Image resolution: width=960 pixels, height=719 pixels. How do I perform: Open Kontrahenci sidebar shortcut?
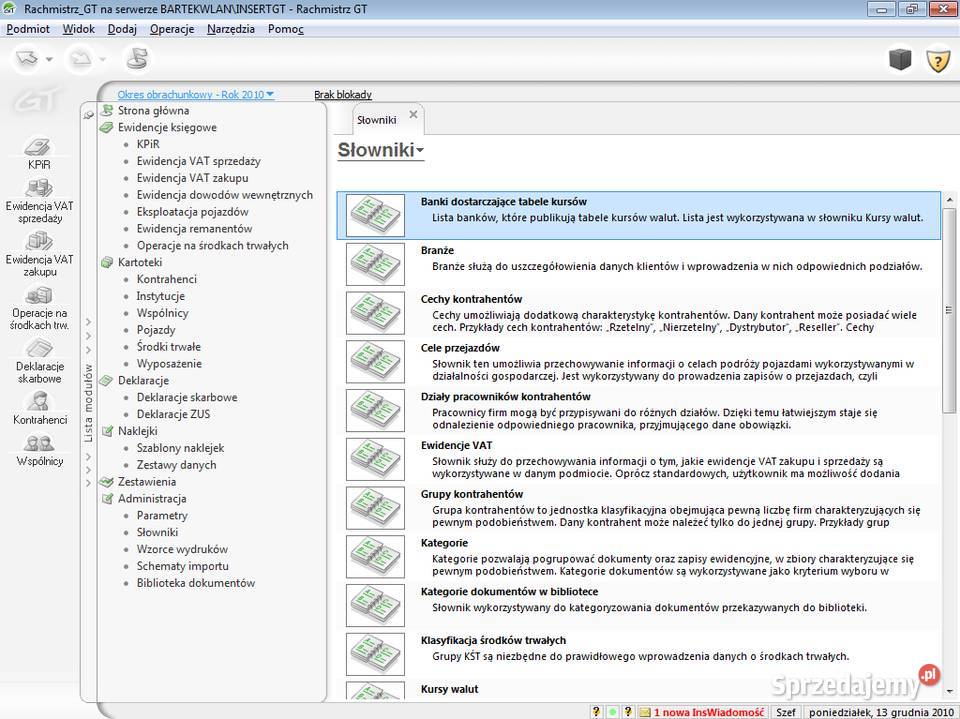(39, 408)
